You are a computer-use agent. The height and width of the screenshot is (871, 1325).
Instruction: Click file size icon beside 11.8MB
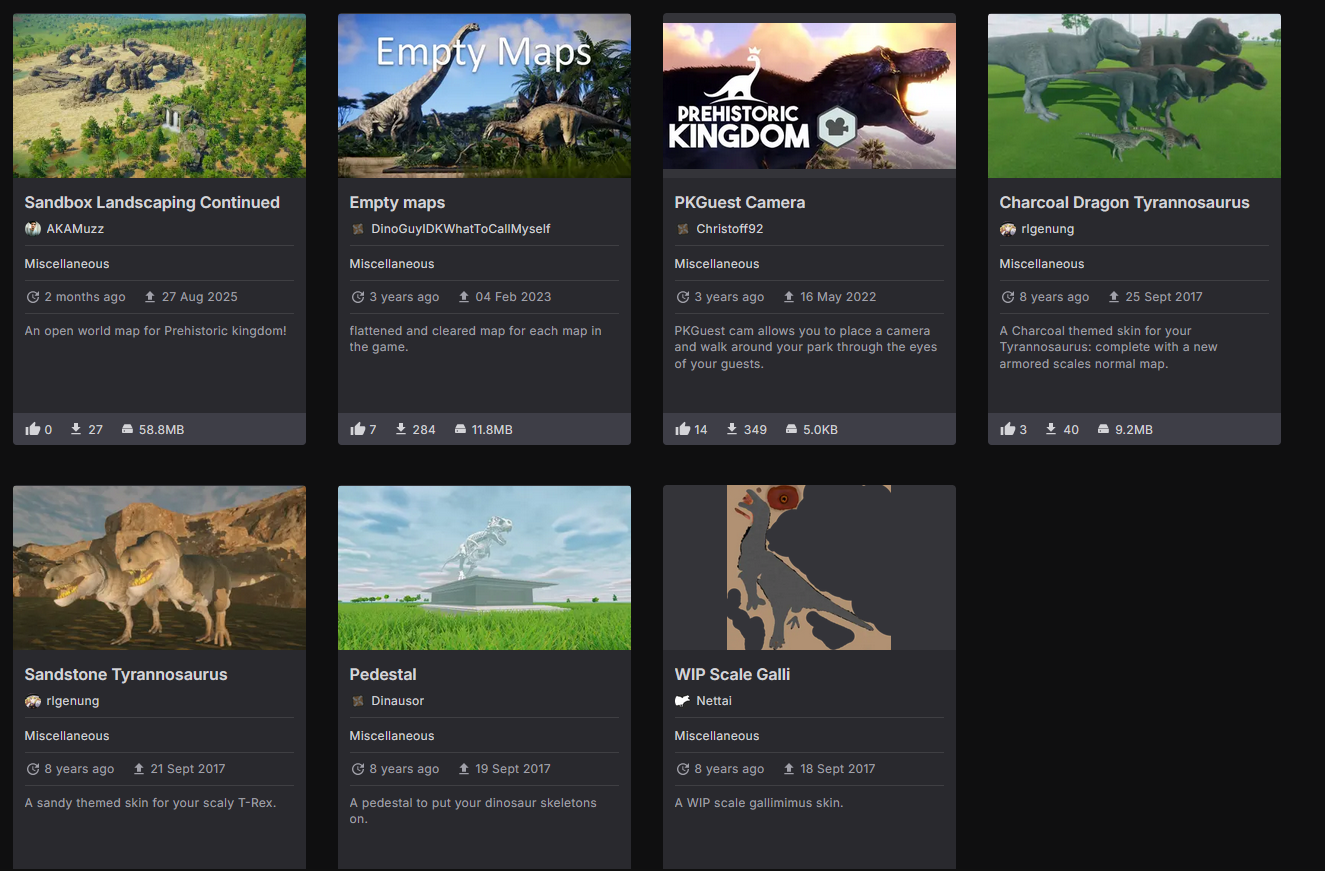460,429
